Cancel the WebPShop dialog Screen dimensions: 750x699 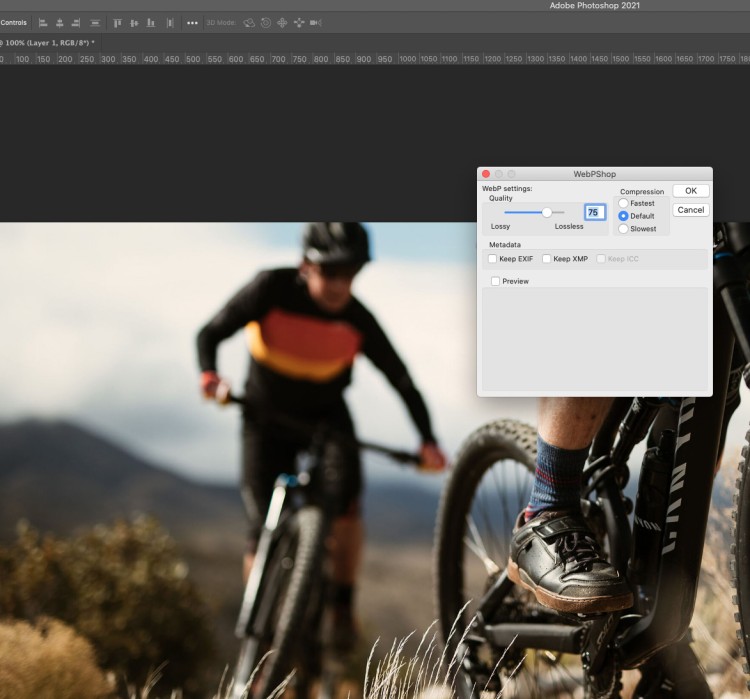tap(690, 210)
